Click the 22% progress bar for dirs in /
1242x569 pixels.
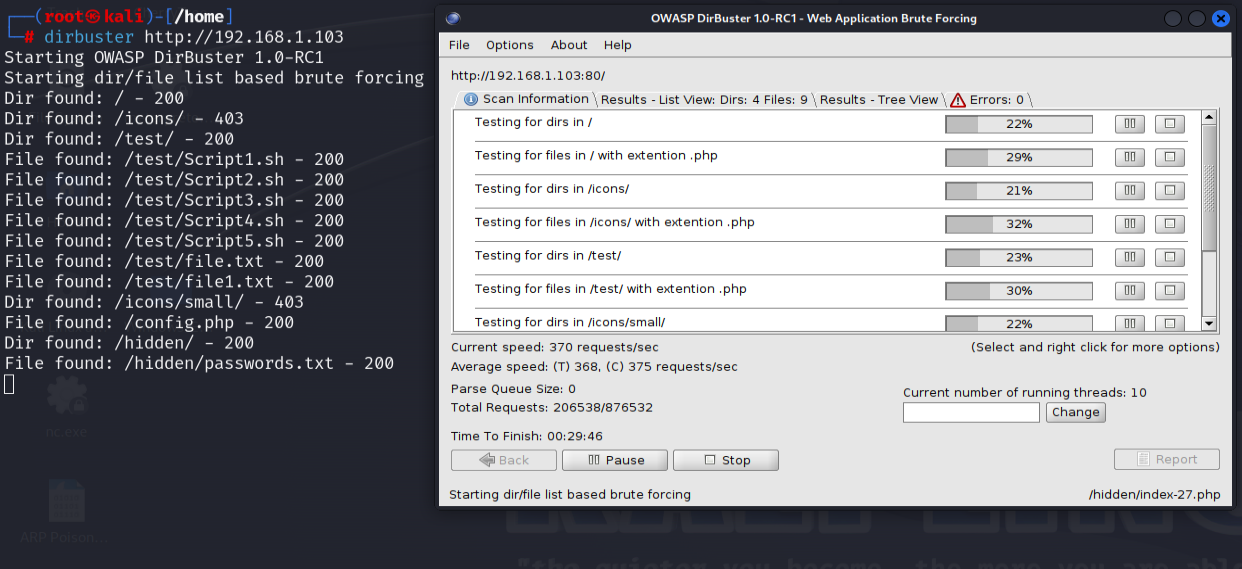[1019, 124]
